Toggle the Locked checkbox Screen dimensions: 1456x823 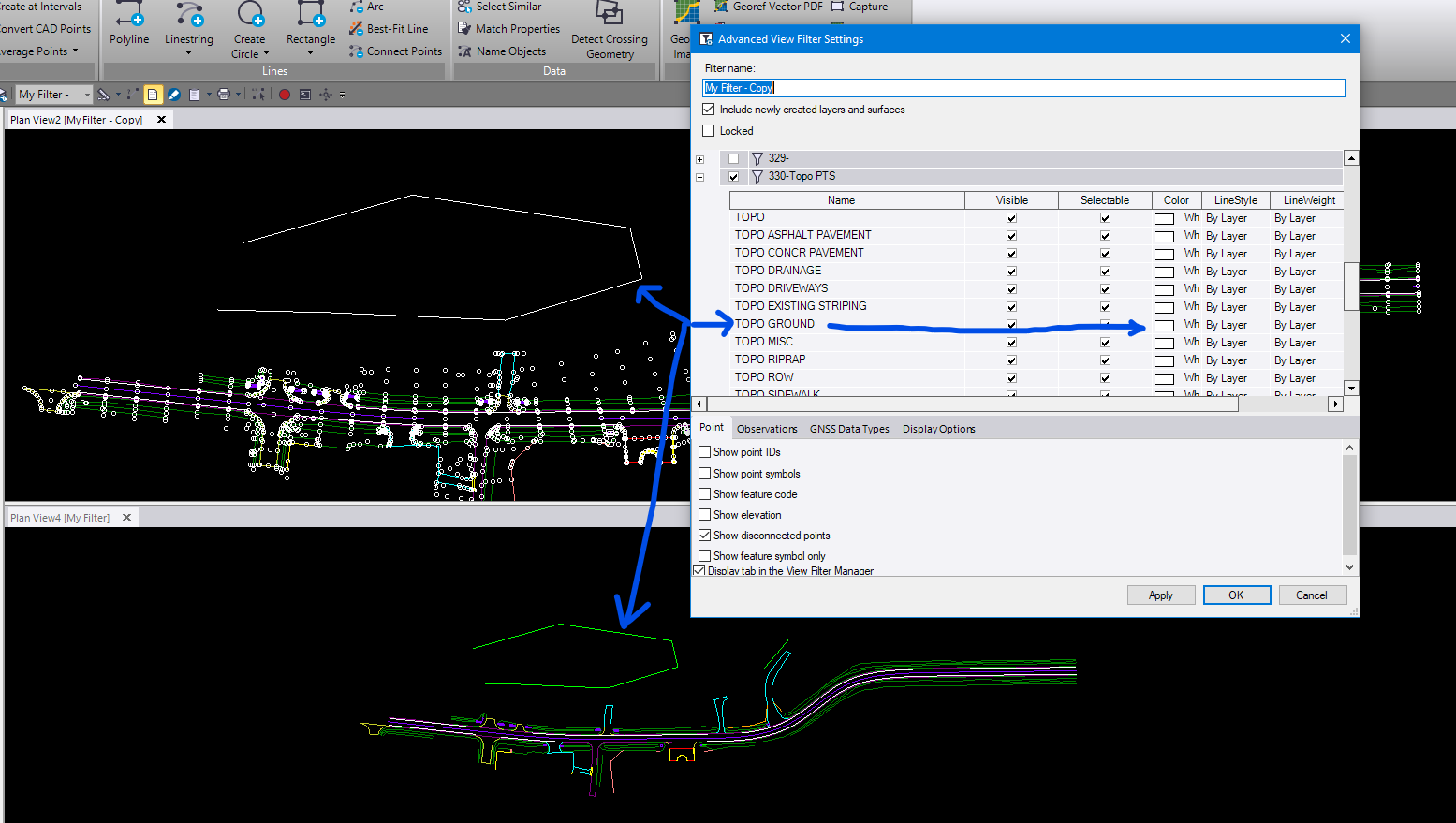pos(709,131)
